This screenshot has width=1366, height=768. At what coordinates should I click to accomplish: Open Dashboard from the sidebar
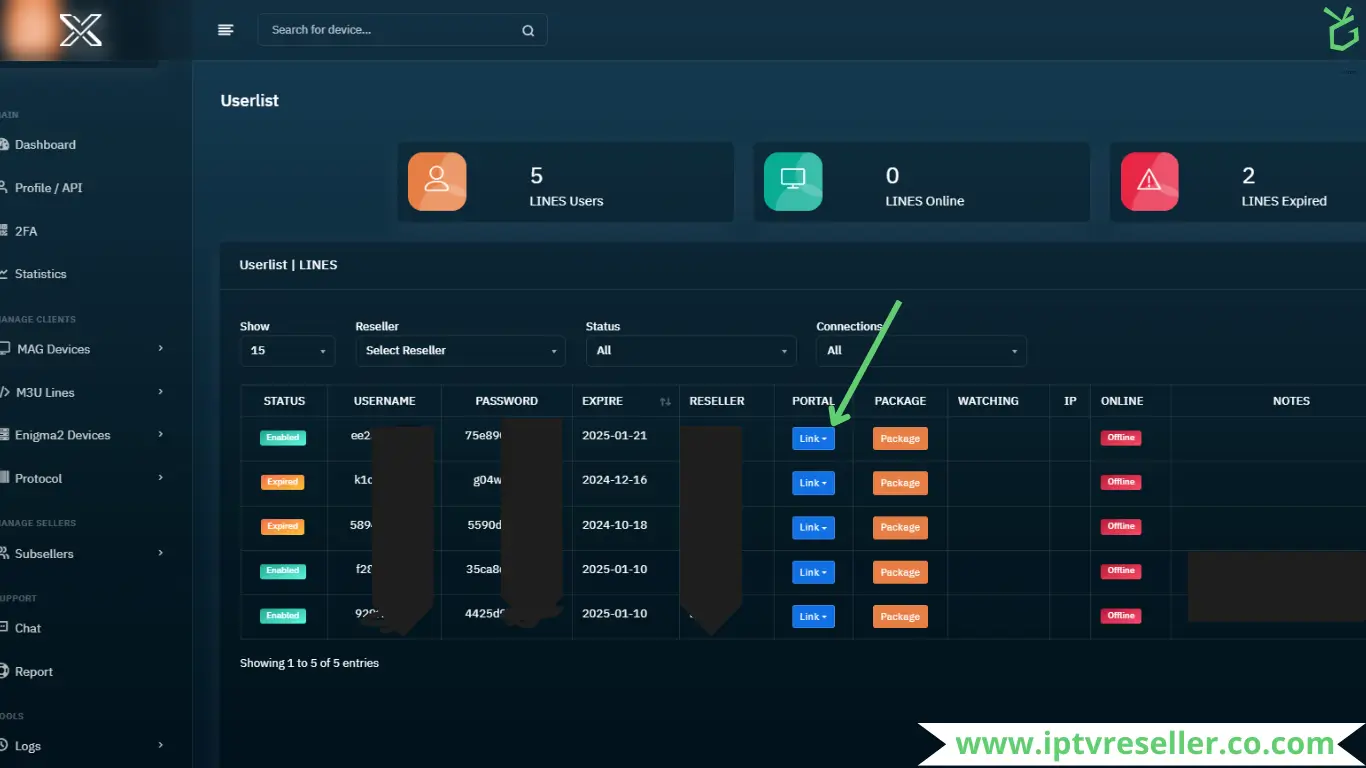coord(45,145)
